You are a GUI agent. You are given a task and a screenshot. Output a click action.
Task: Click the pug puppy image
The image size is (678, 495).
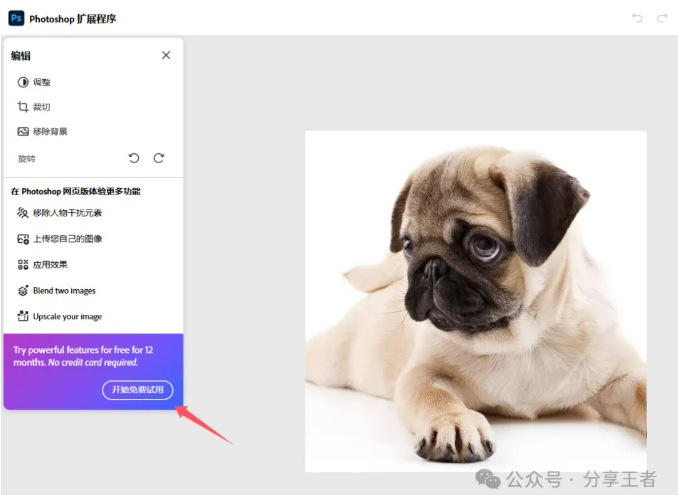[475, 300]
